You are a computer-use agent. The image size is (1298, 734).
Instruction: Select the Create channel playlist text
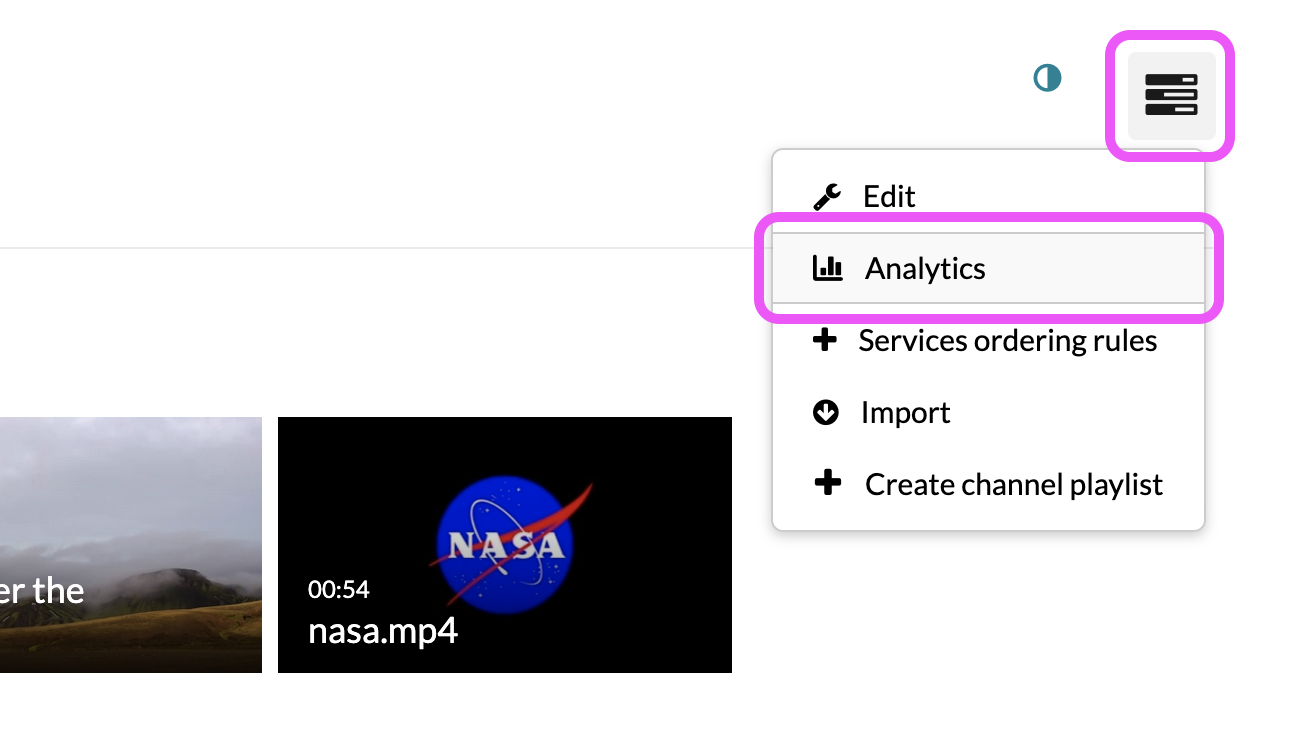click(x=1013, y=485)
